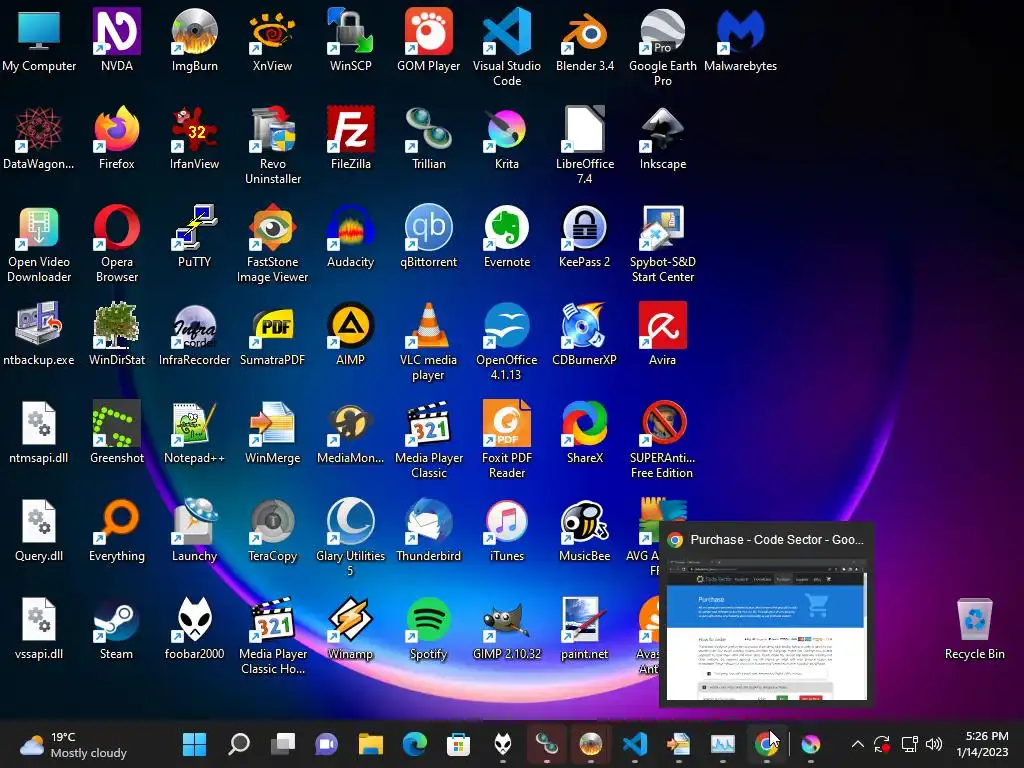
Task: Select Thunderbird desktop icon
Action: pos(428,530)
